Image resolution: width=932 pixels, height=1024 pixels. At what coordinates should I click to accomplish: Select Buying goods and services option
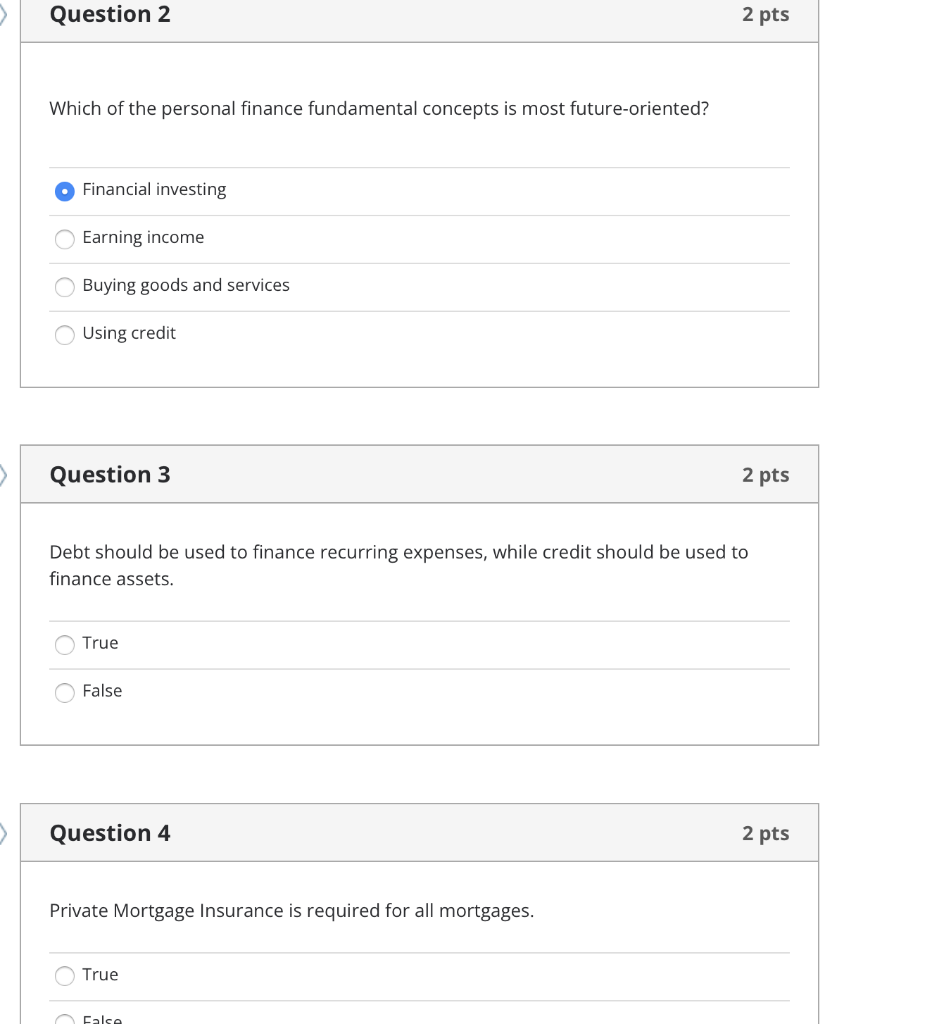pos(65,287)
